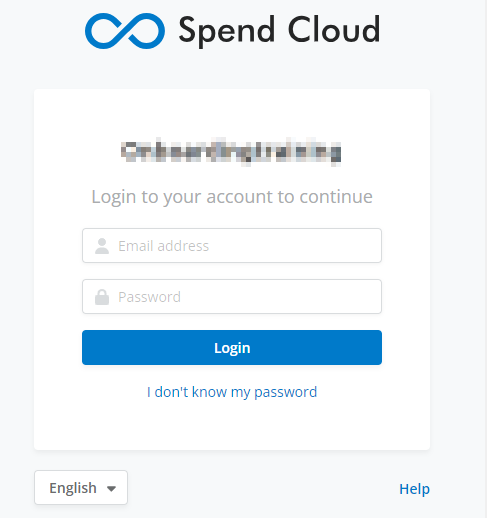This screenshot has height=518, width=487.
Task: Focus the Email address input field
Action: pyautogui.click(x=232, y=246)
